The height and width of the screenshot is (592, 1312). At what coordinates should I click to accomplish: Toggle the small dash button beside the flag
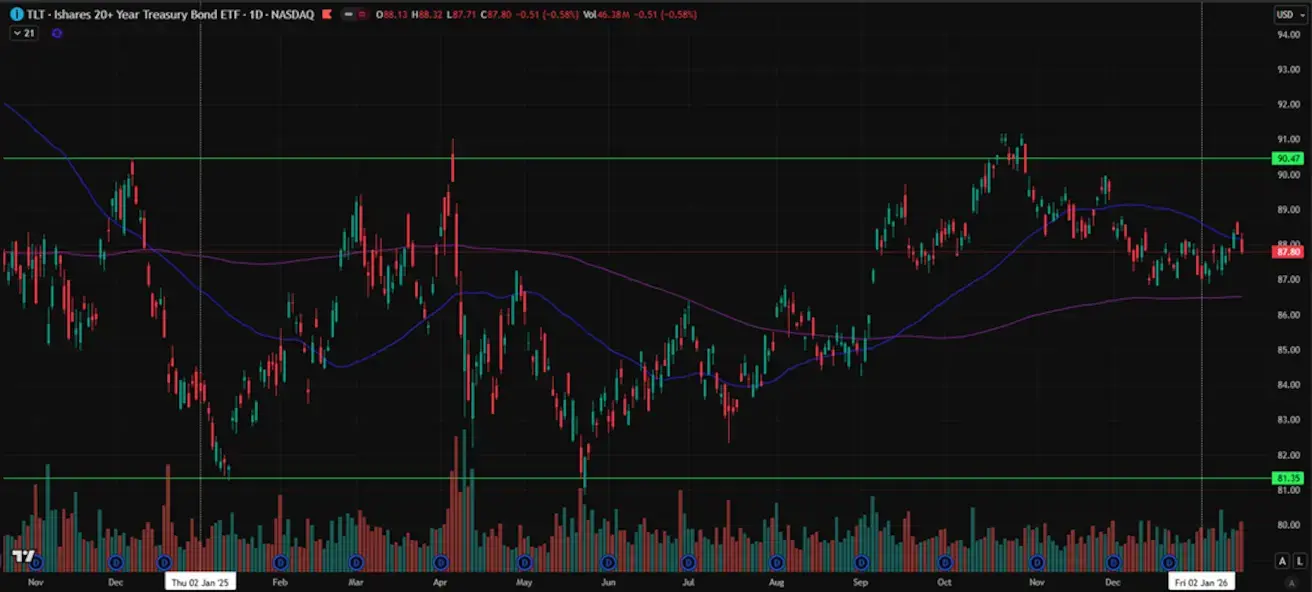click(x=348, y=15)
